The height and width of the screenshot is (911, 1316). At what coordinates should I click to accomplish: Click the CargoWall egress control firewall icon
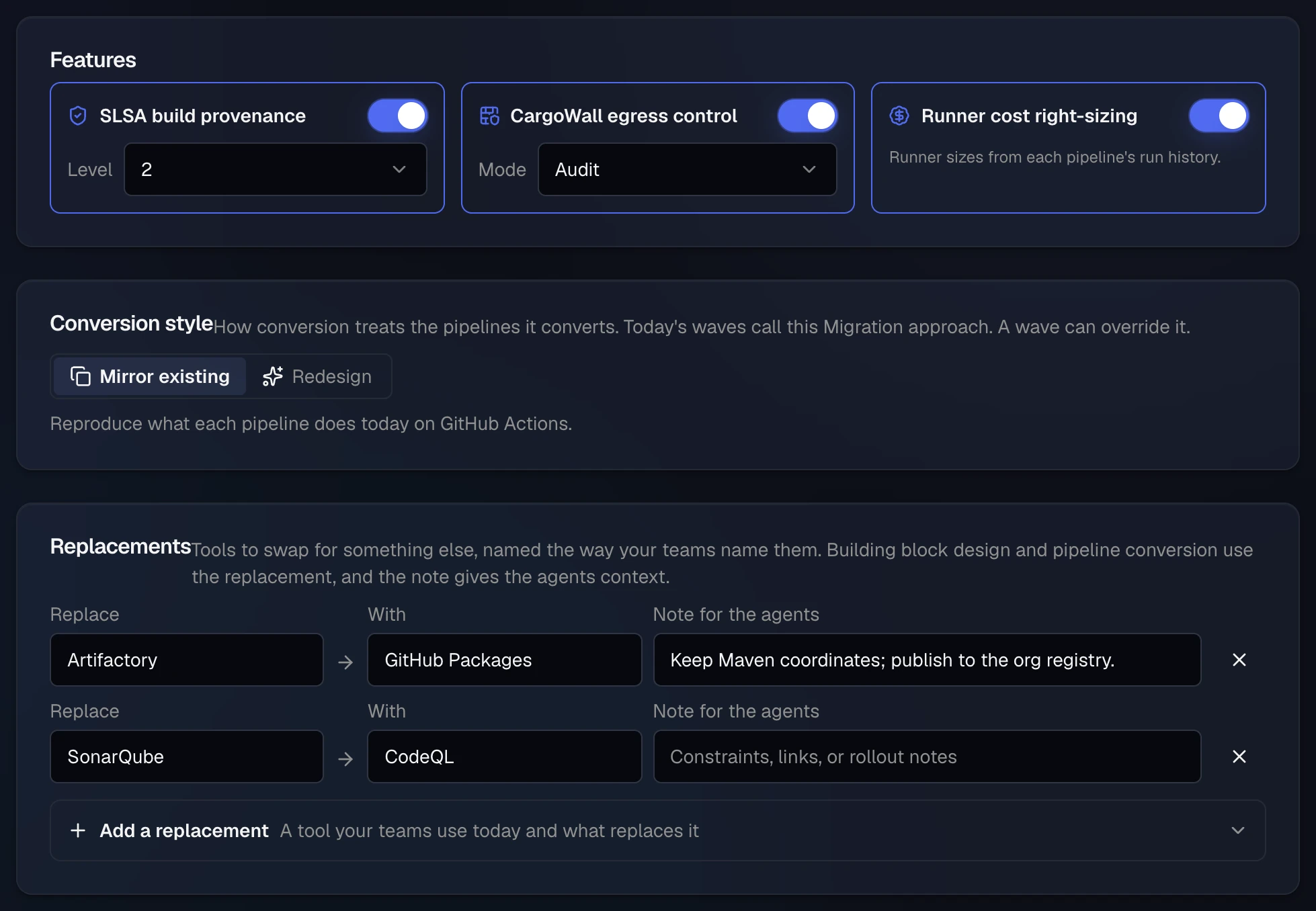(489, 116)
